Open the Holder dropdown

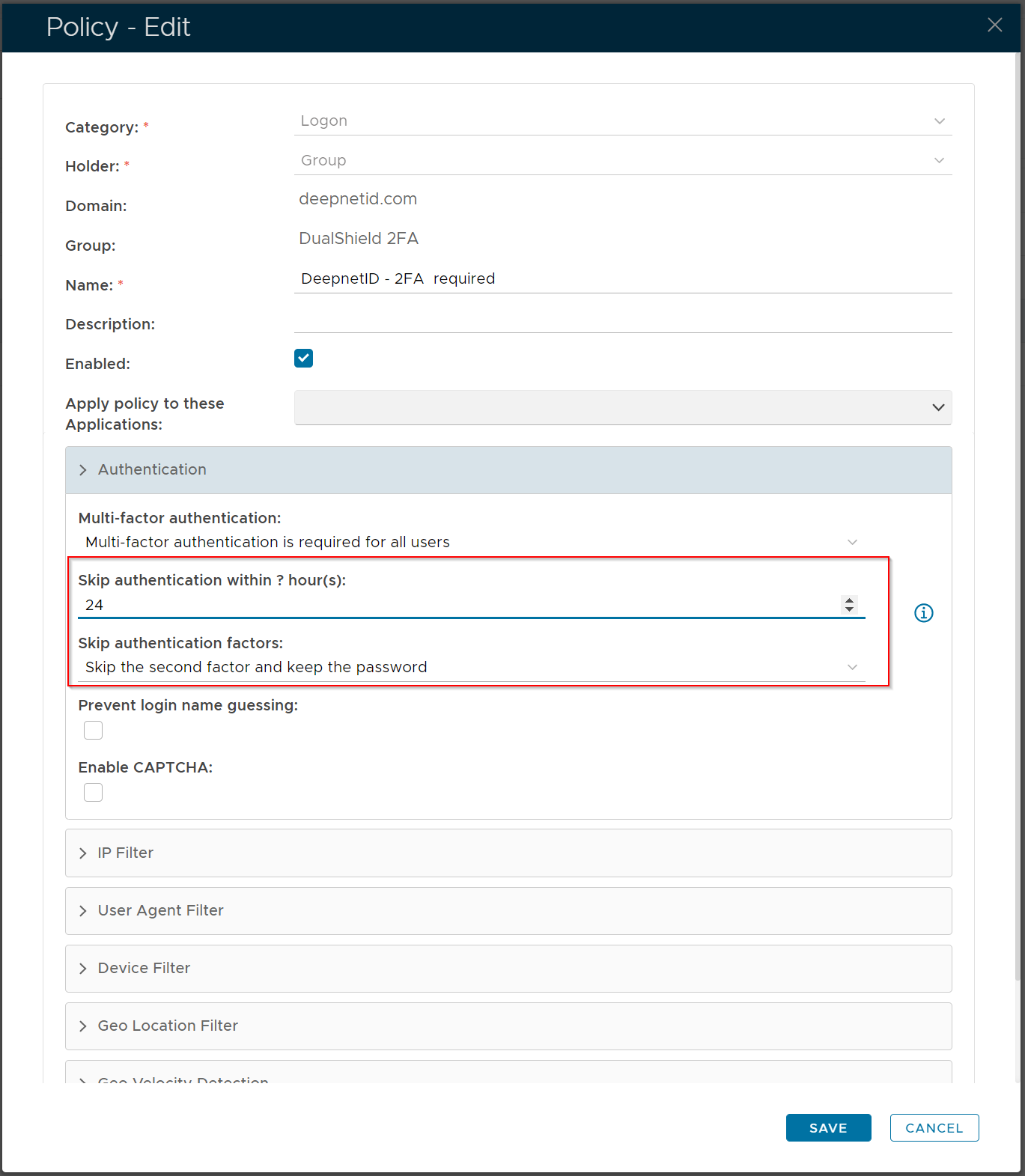[x=622, y=161]
